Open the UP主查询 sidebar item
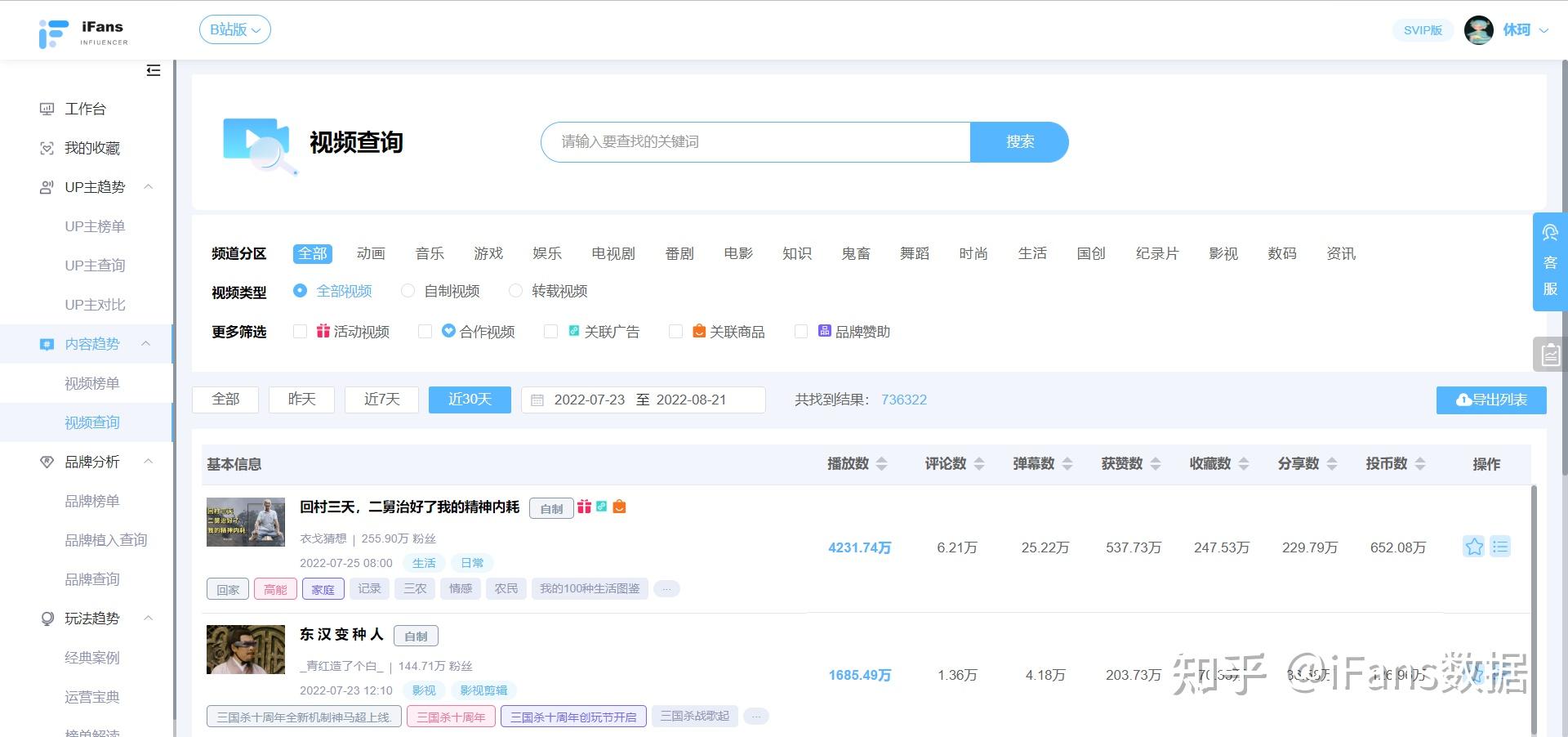Viewport: 1568px width, 737px height. click(95, 266)
